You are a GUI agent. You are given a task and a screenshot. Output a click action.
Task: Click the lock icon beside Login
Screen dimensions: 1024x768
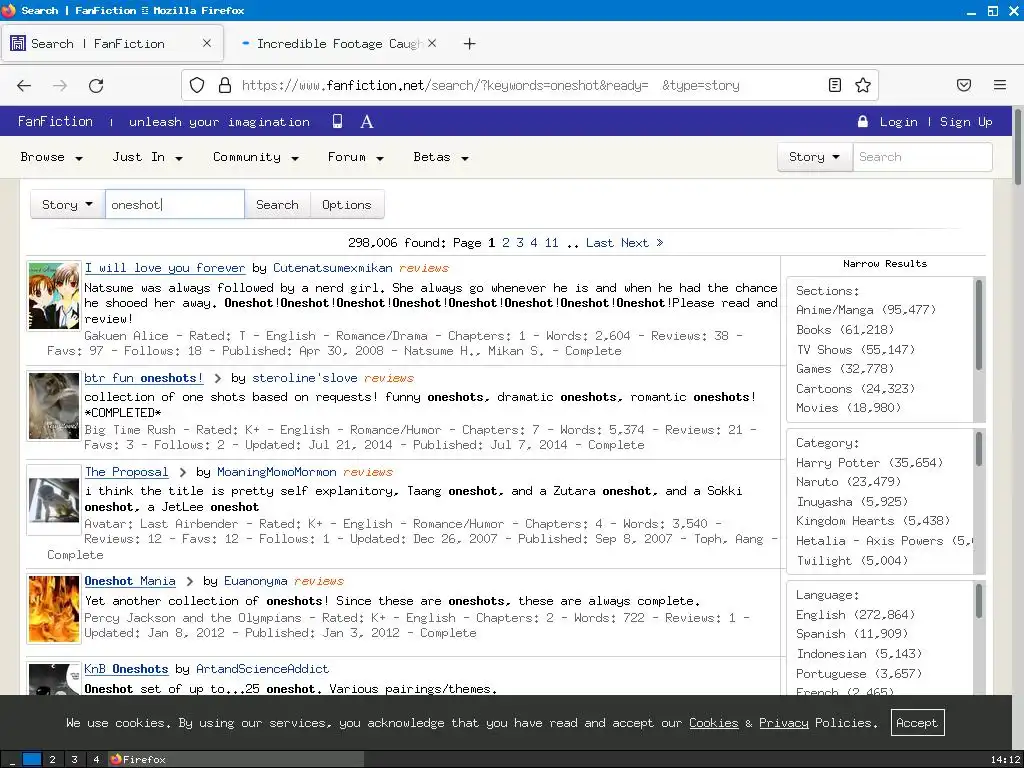click(863, 121)
